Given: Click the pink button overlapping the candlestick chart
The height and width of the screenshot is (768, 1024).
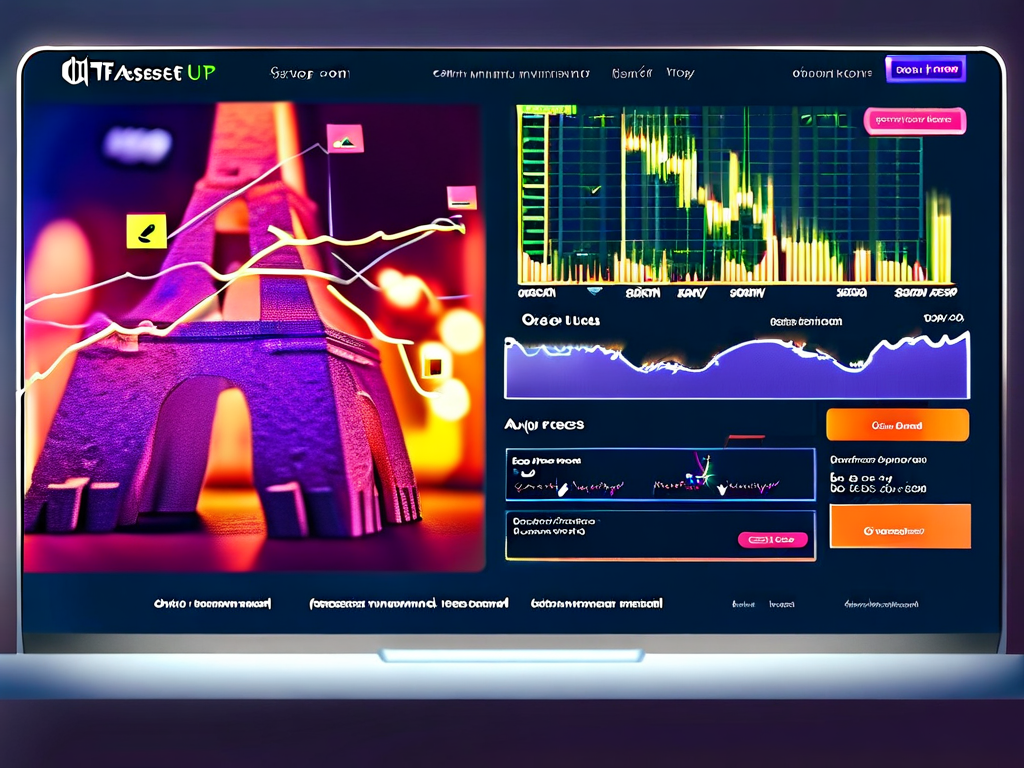Looking at the screenshot, I should pyautogui.click(x=914, y=121).
